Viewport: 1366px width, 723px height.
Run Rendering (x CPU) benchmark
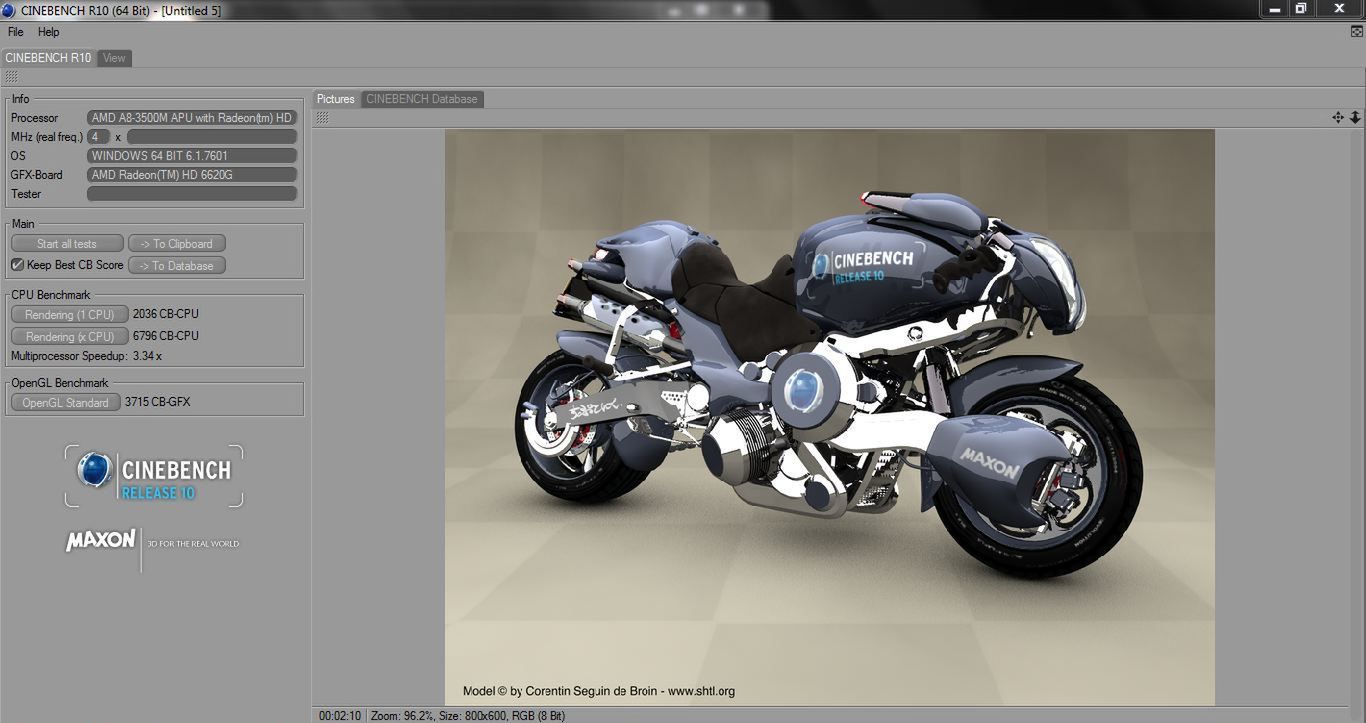click(x=70, y=336)
